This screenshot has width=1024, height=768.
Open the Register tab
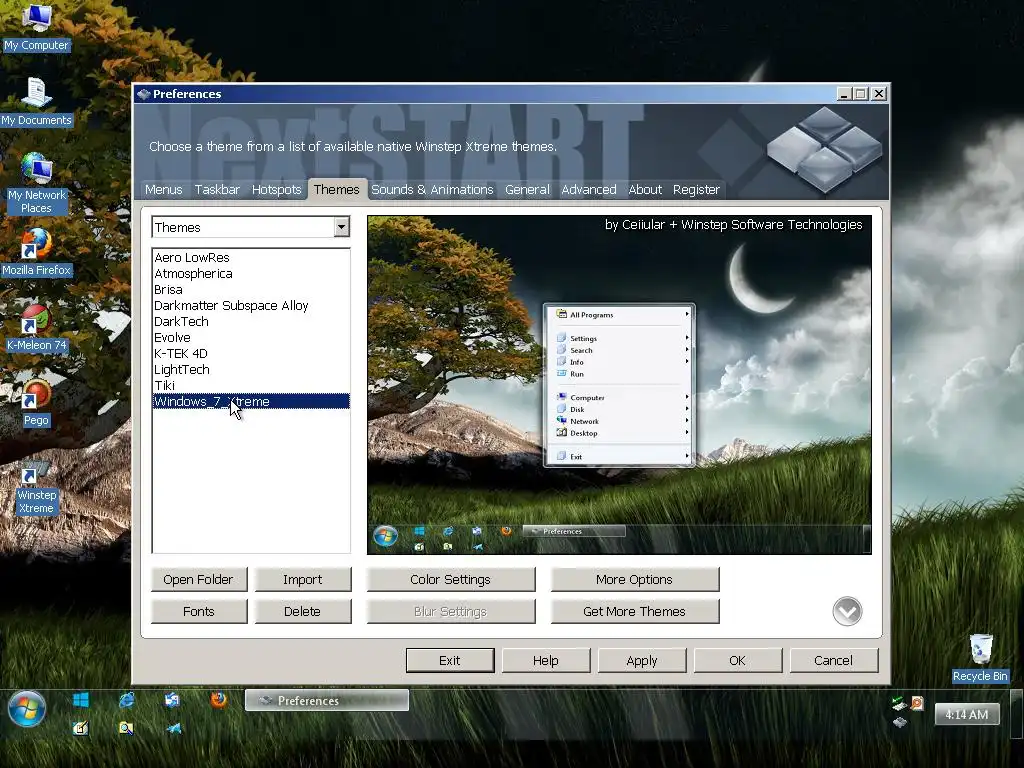[x=696, y=189]
